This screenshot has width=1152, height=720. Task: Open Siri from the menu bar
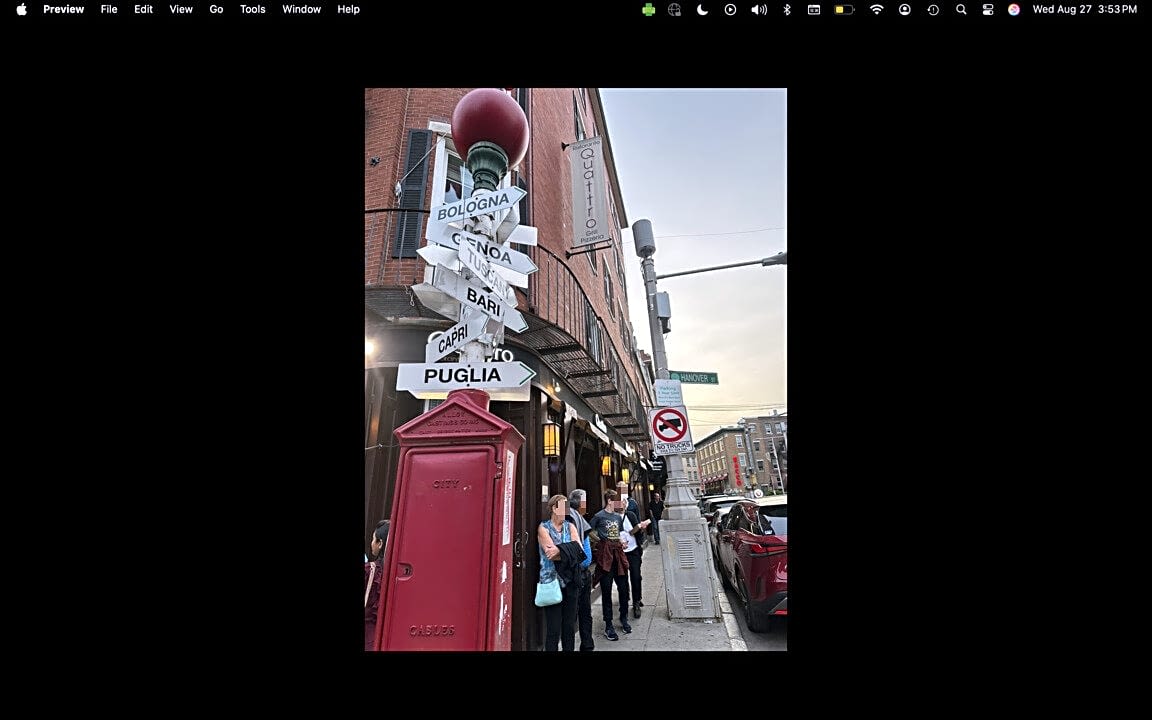click(x=1014, y=9)
